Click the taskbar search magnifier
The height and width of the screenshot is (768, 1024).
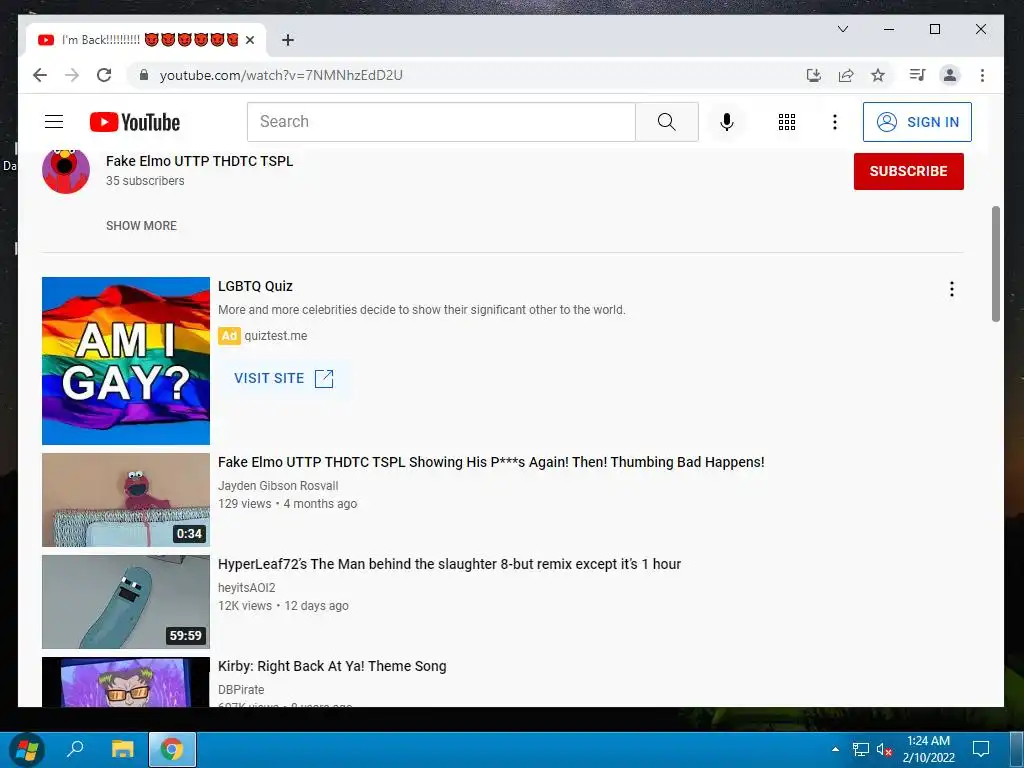point(76,749)
